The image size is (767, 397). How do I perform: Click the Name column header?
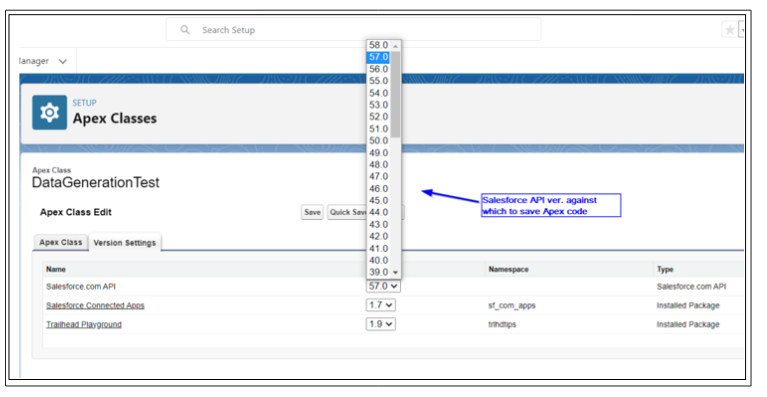click(56, 269)
